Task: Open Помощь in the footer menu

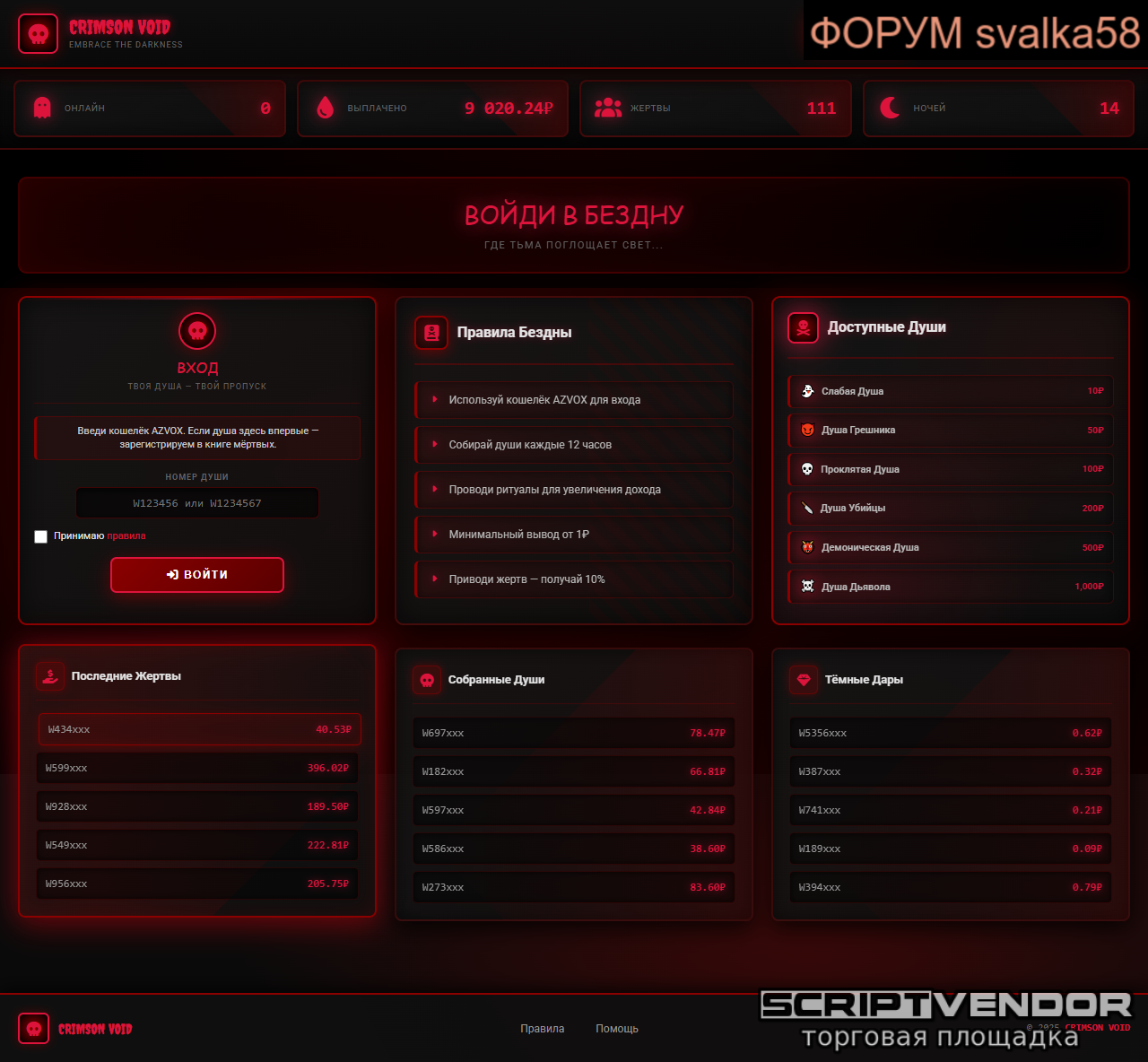Action: point(617,1029)
